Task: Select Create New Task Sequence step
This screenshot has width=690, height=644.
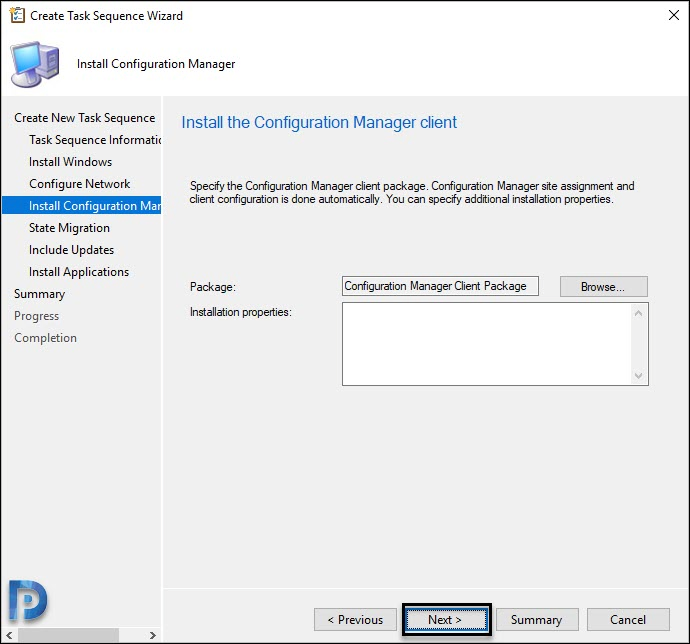Action: pos(84,118)
